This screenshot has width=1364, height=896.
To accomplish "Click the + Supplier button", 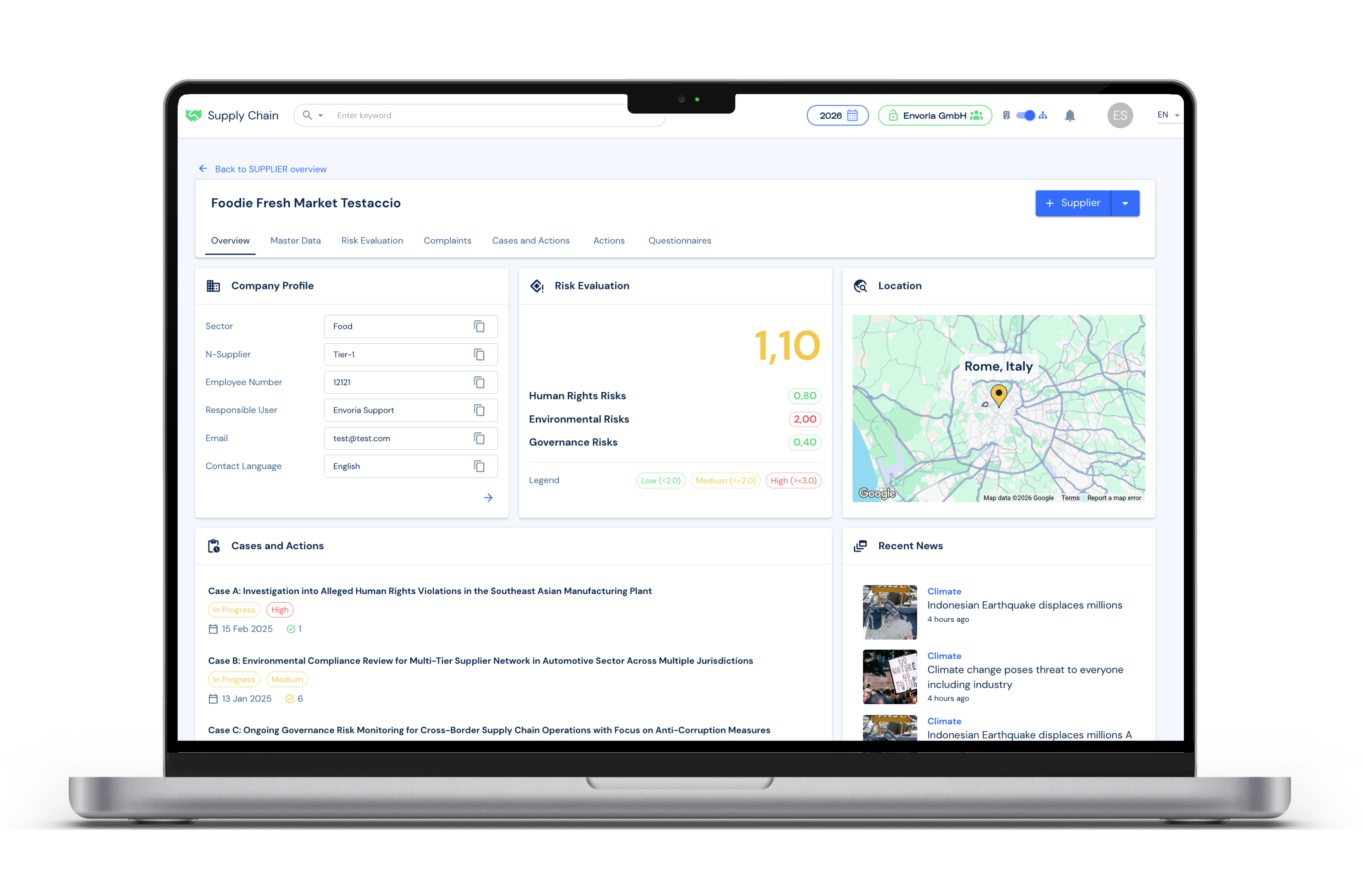I will (1073, 203).
